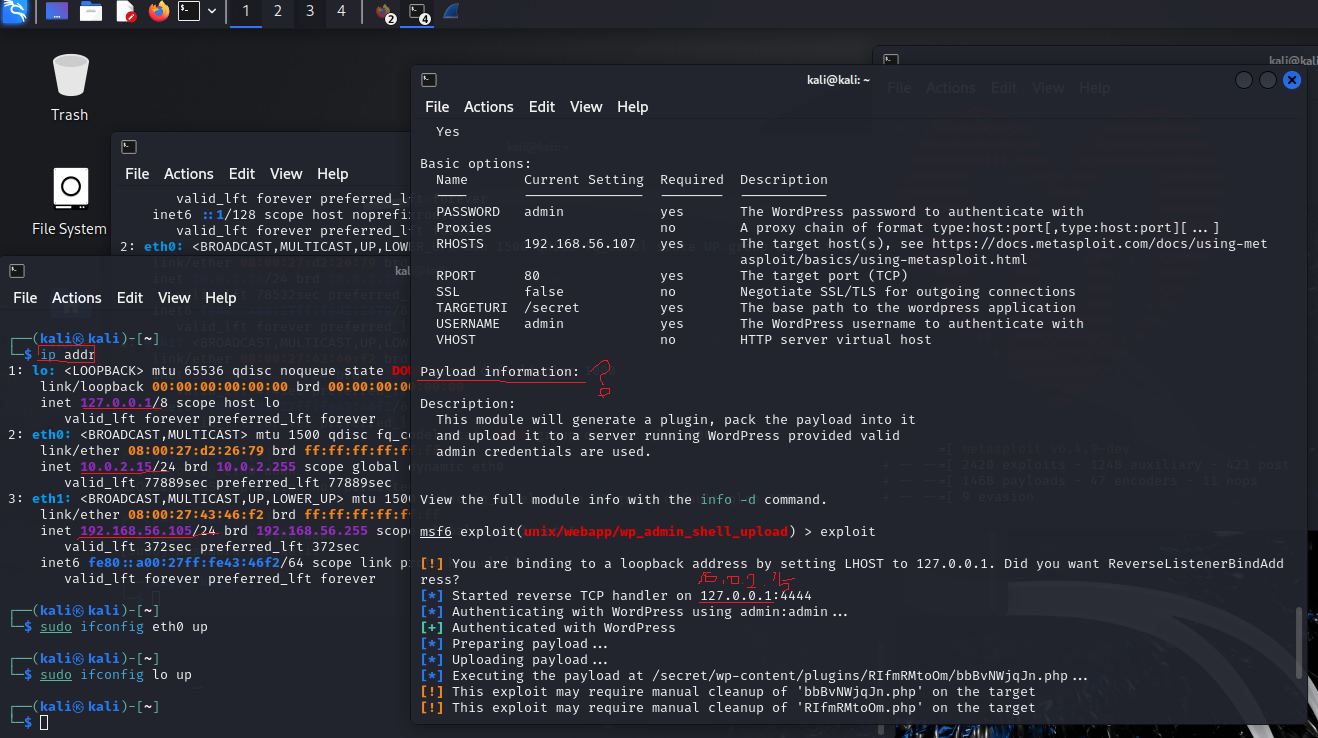Open View menu in the ip addr terminal
Screen dimensions: 1318x738
(174, 298)
